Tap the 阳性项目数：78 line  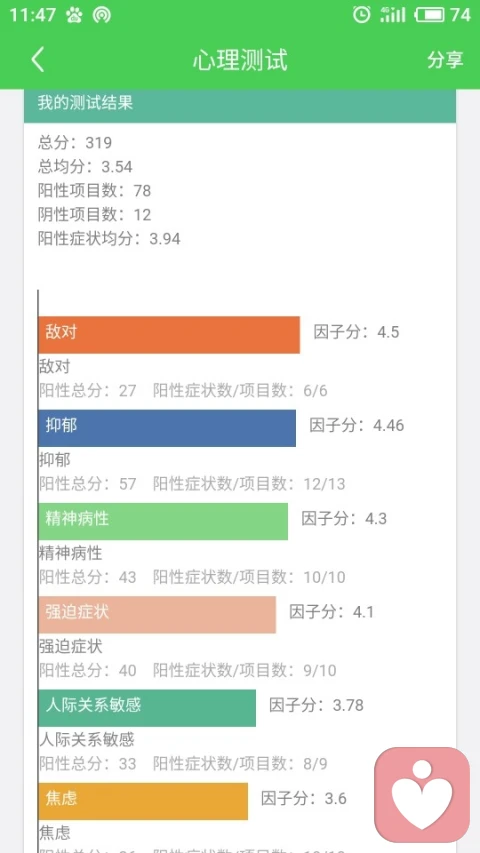pos(94,190)
